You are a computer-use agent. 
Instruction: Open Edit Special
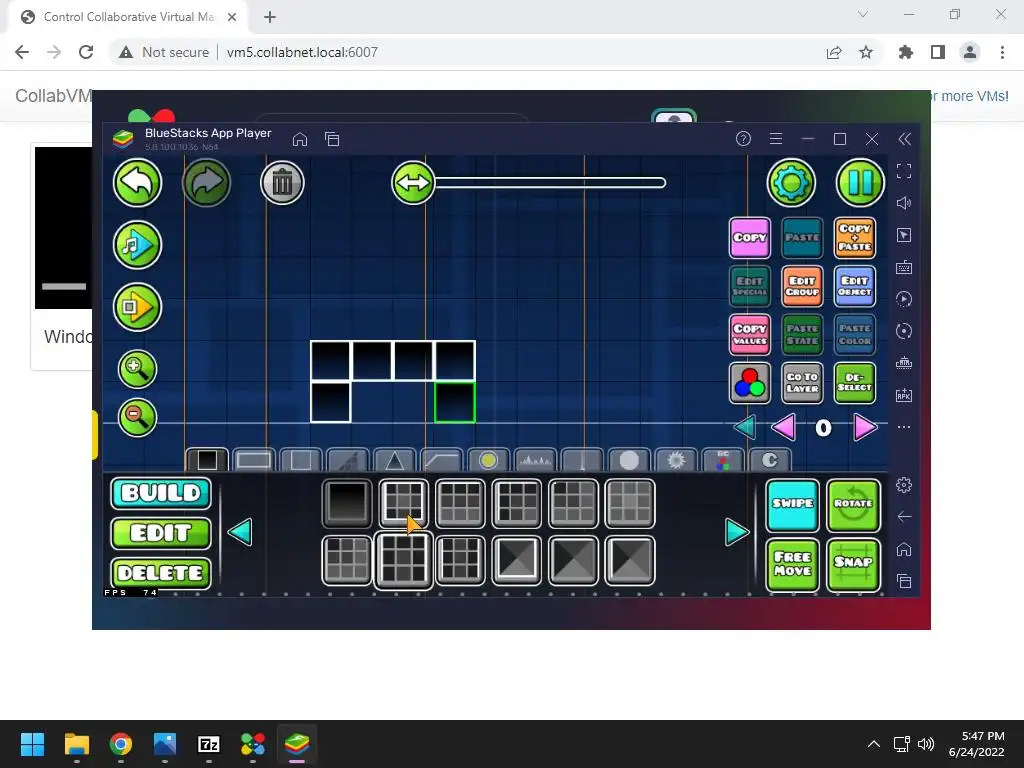coord(750,286)
